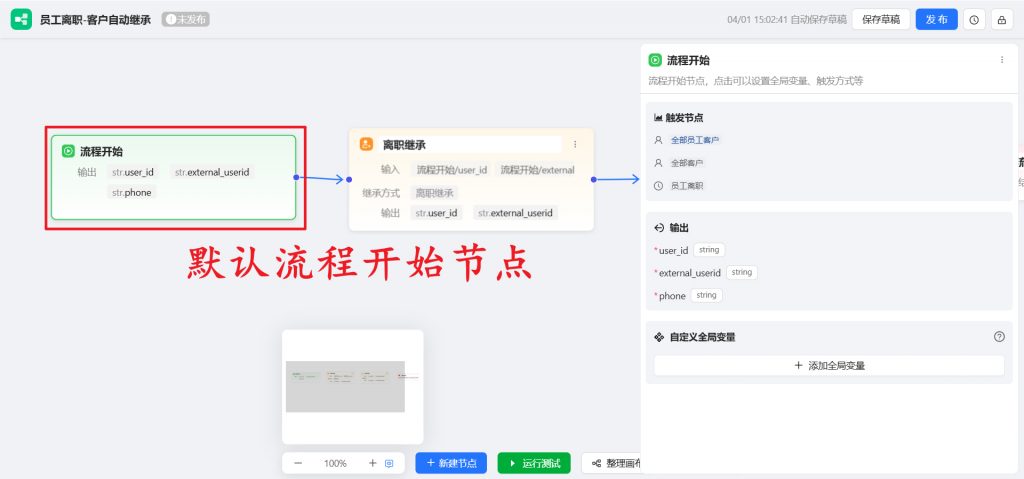Image resolution: width=1024 pixels, height=479 pixels.
Task: Click the 离职继承 inheritance mode tag
Action: pos(434,193)
